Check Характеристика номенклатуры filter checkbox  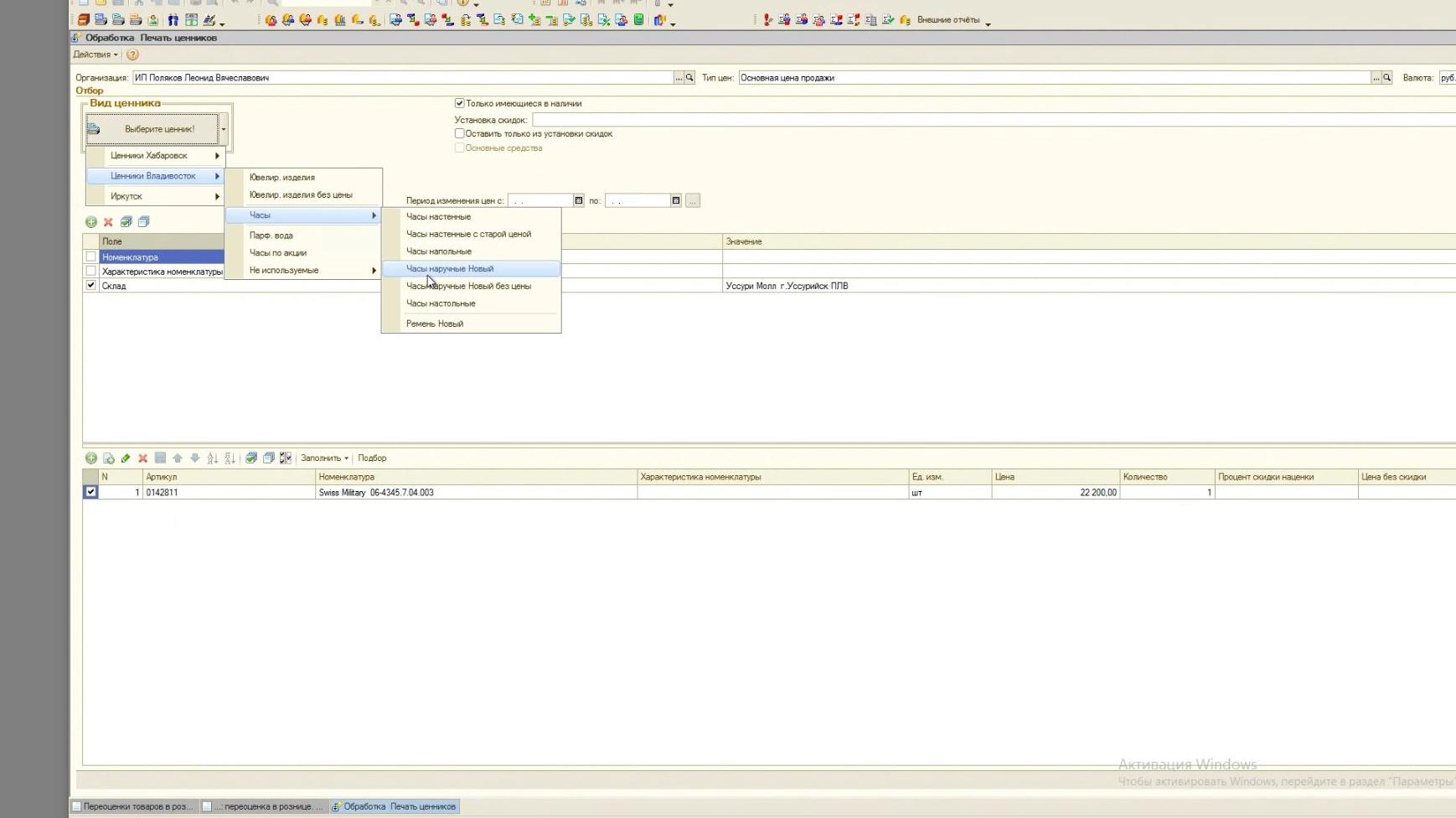click(x=91, y=272)
